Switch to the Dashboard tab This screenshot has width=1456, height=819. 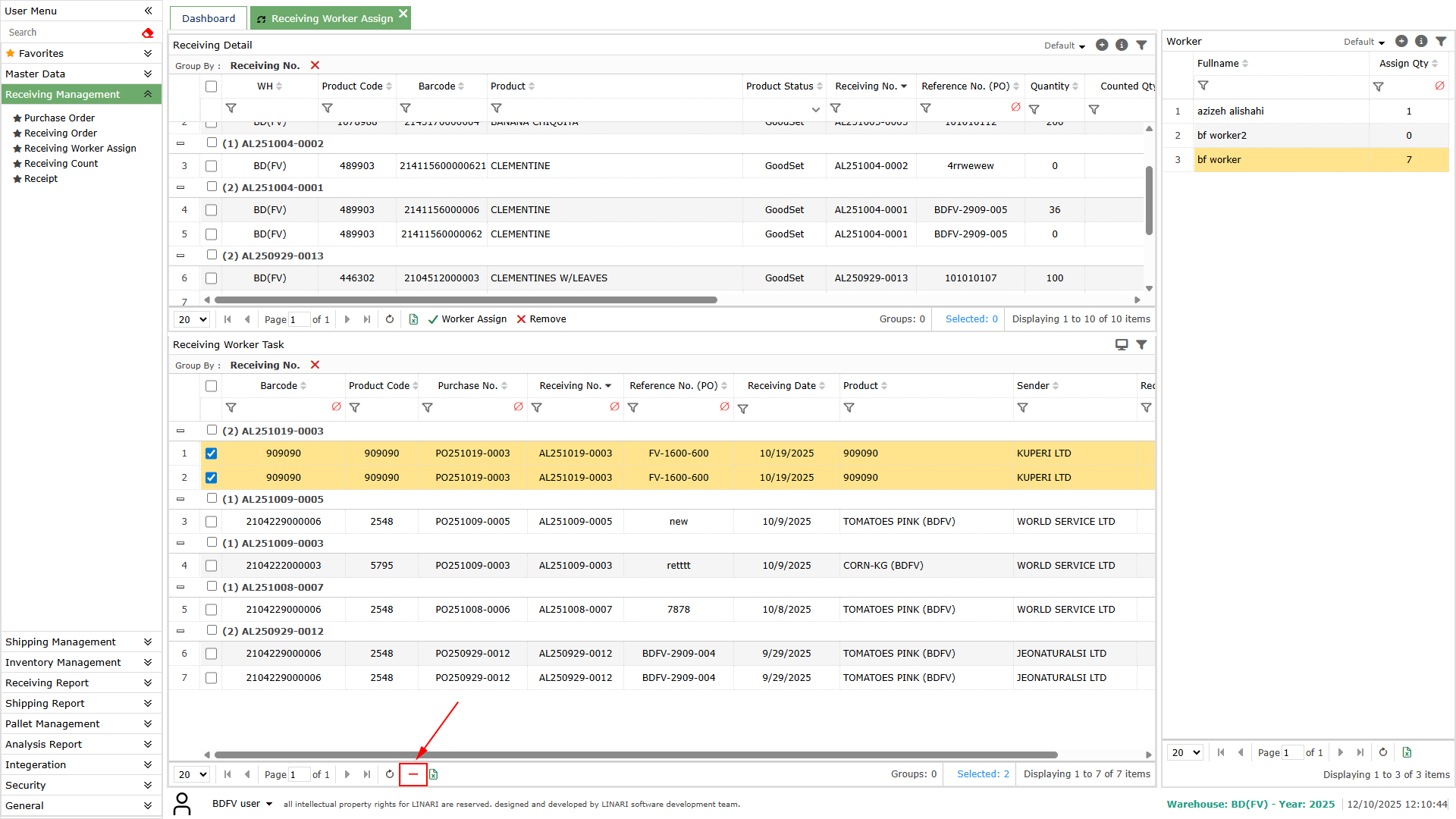[209, 18]
